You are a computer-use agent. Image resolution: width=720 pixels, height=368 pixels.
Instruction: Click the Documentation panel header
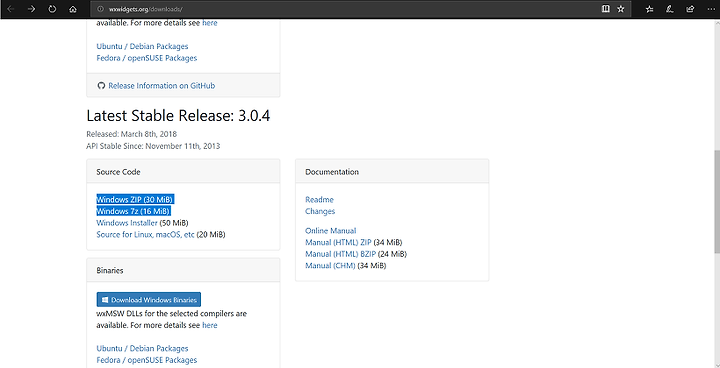click(x=392, y=171)
